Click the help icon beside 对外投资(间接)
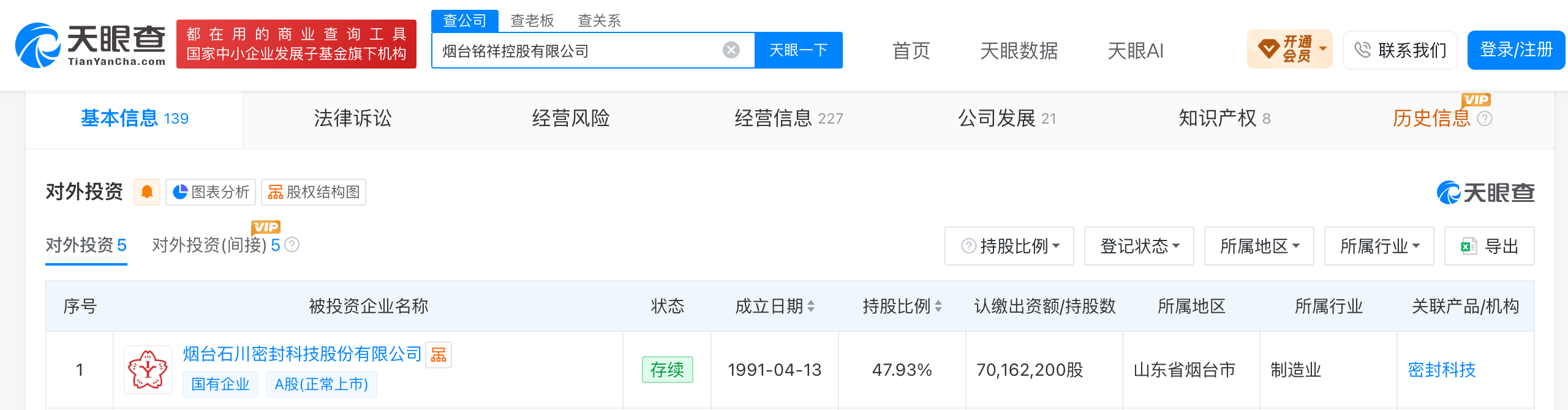The width and height of the screenshot is (1568, 410). pos(292,245)
